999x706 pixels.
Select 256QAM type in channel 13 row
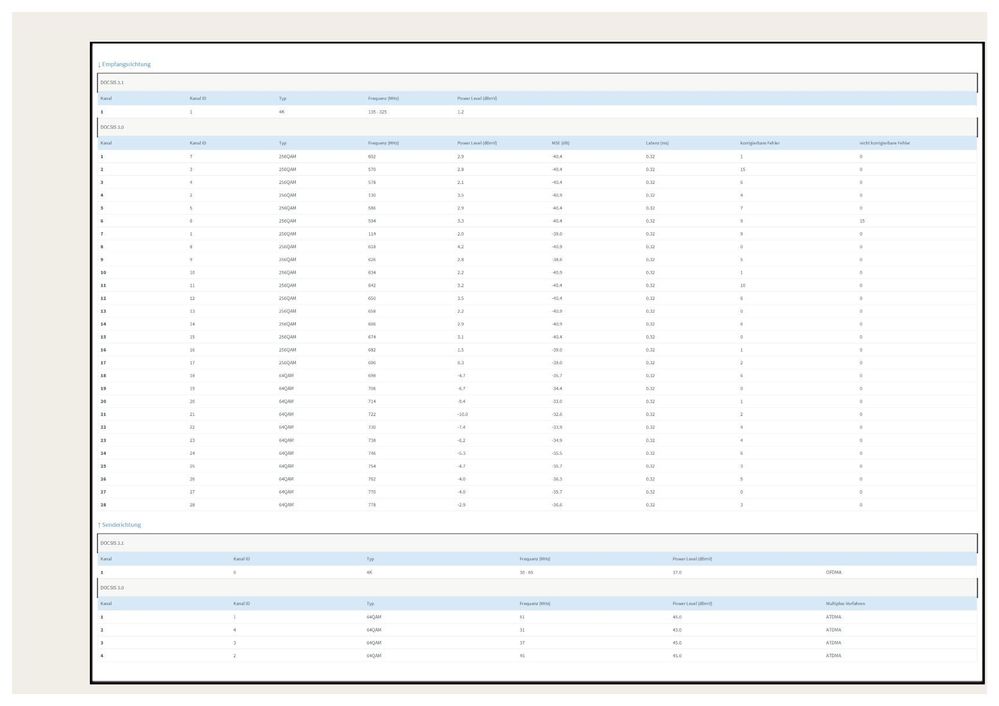pos(287,312)
